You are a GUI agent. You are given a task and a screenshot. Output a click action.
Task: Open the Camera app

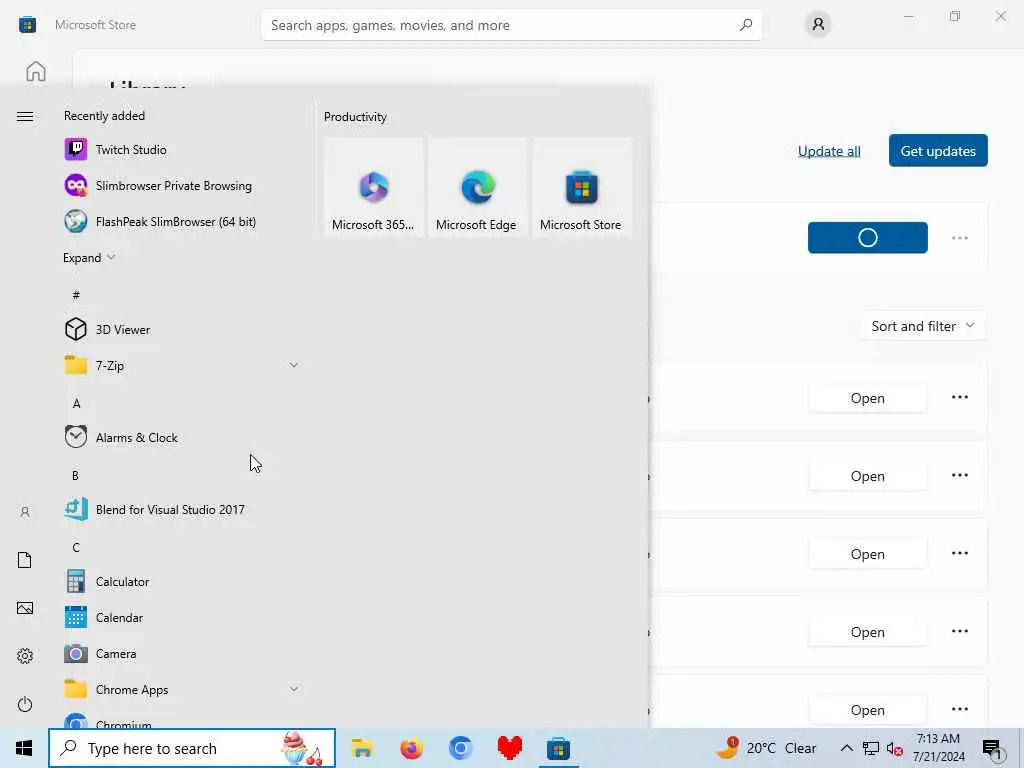(182, 654)
